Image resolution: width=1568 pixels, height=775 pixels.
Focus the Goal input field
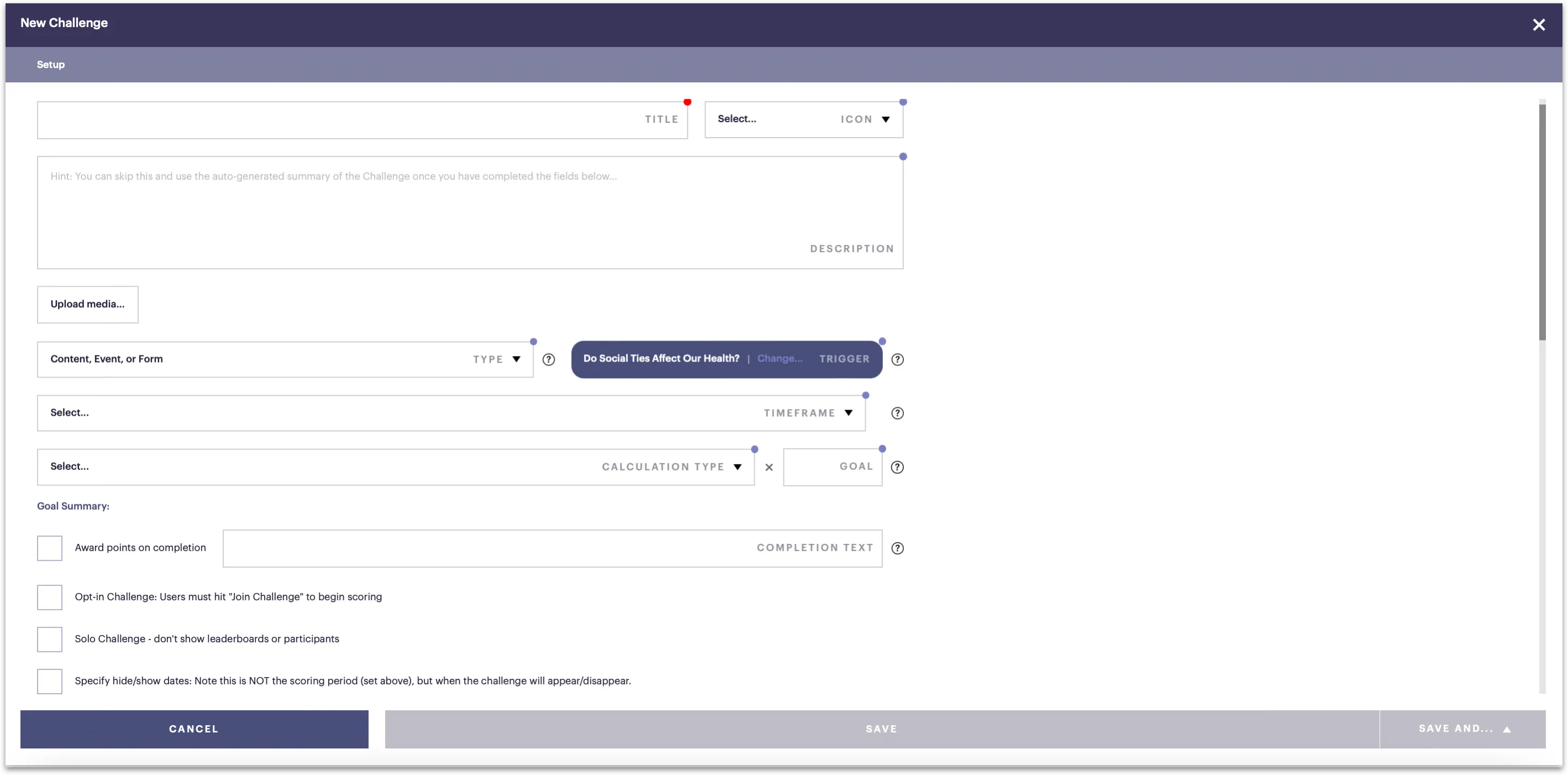click(833, 467)
